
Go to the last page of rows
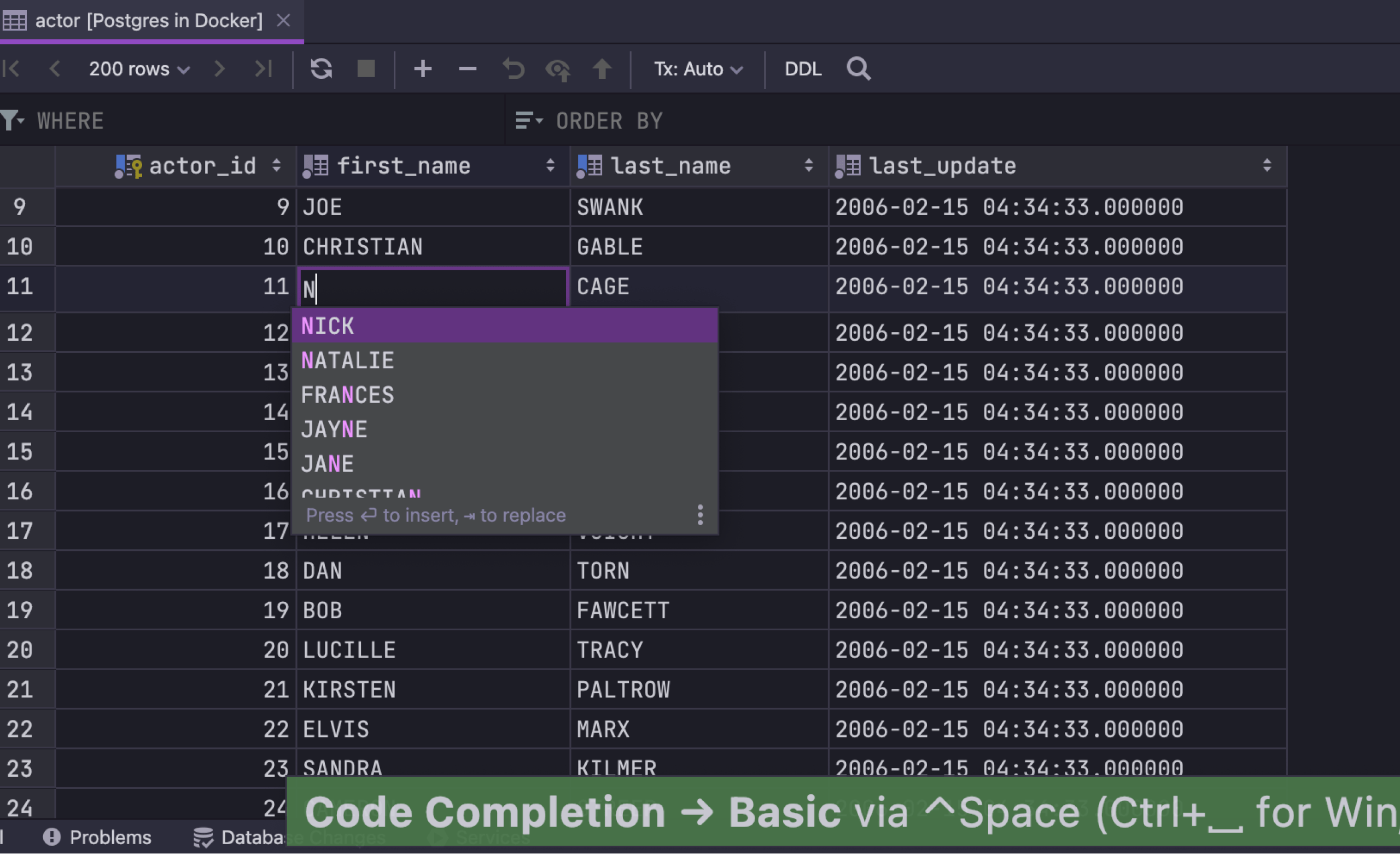pyautogui.click(x=263, y=69)
